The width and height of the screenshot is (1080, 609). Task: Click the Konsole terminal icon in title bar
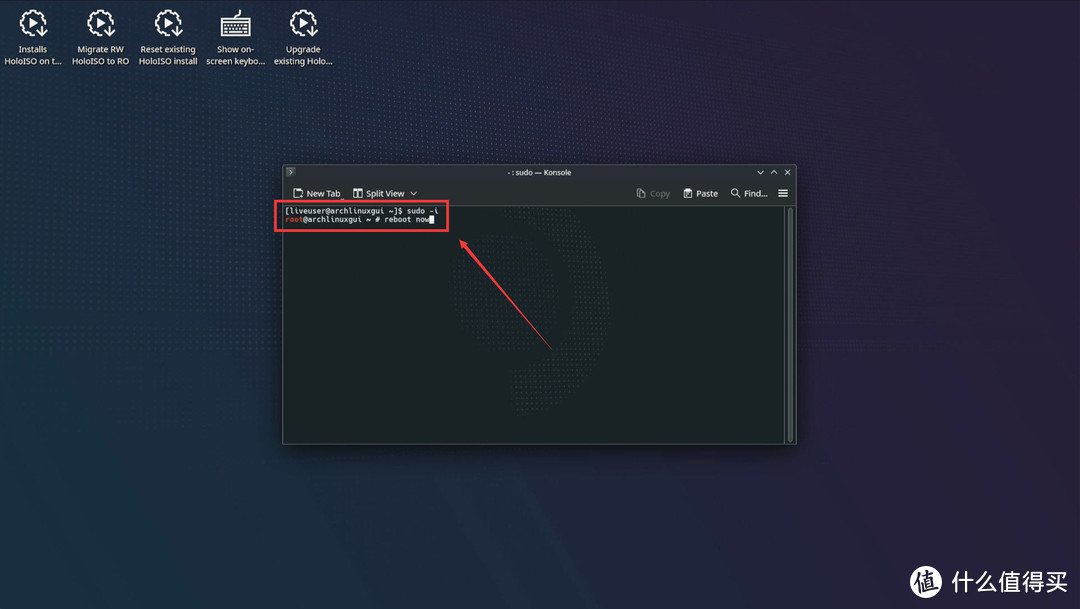pos(291,172)
